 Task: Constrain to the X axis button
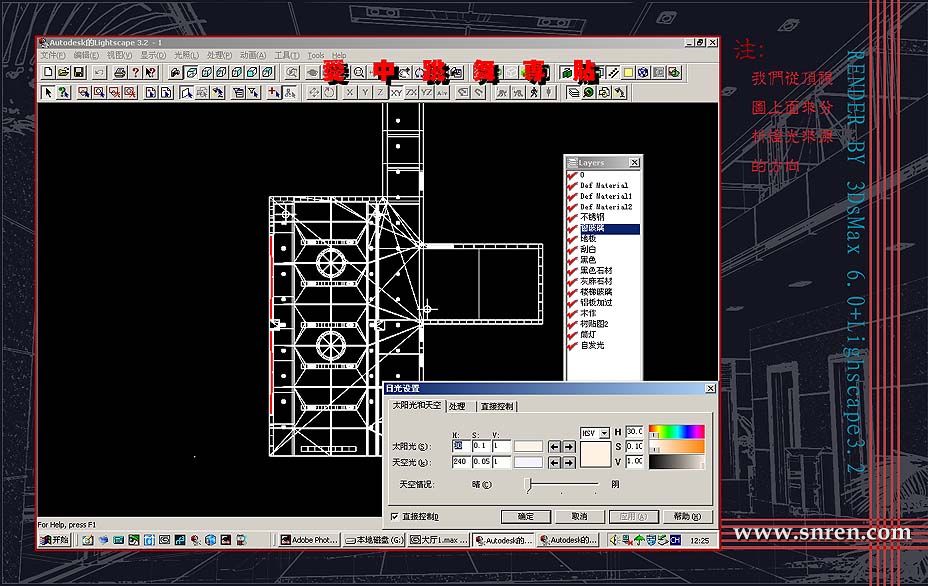tap(350, 92)
